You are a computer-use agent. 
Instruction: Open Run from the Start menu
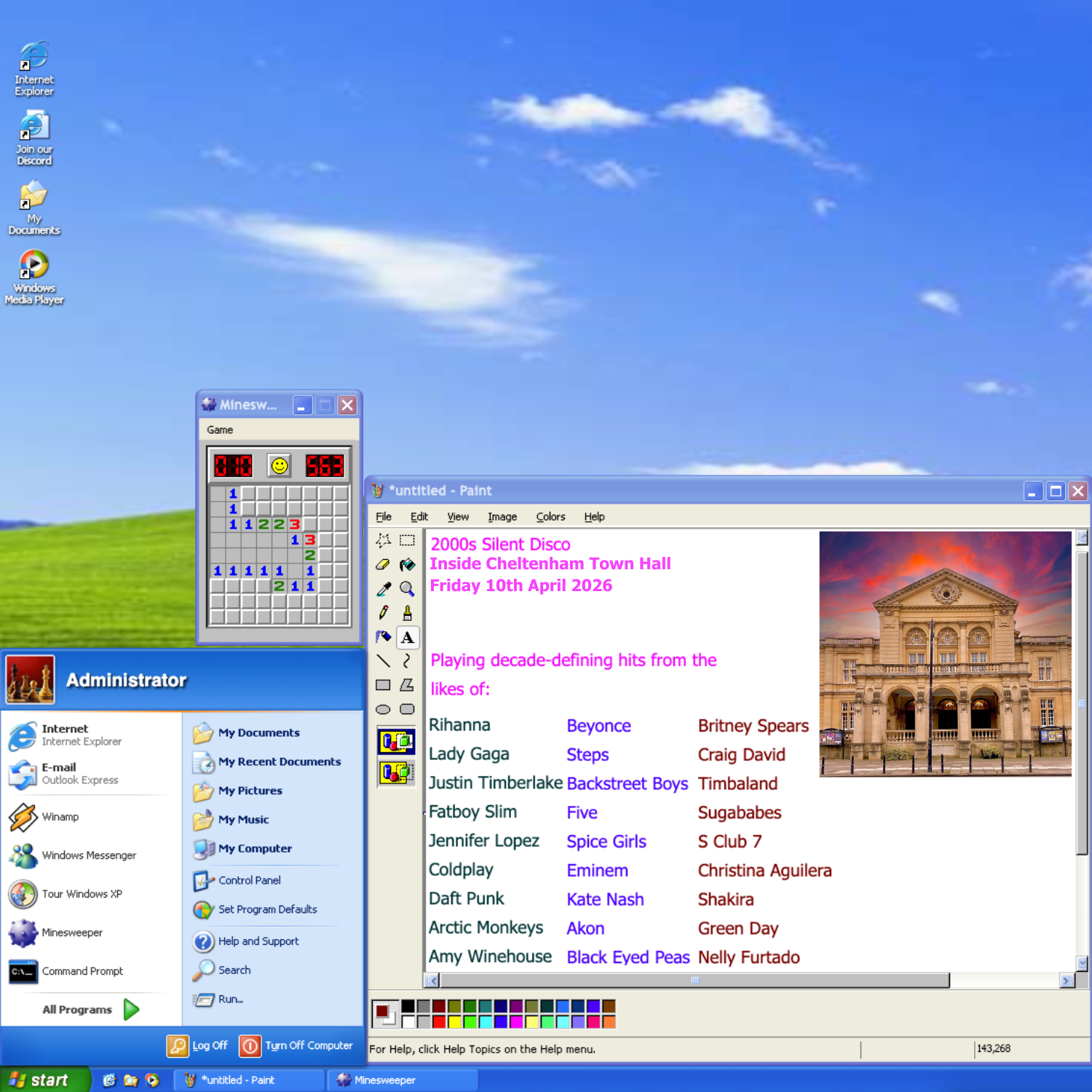219,1000
